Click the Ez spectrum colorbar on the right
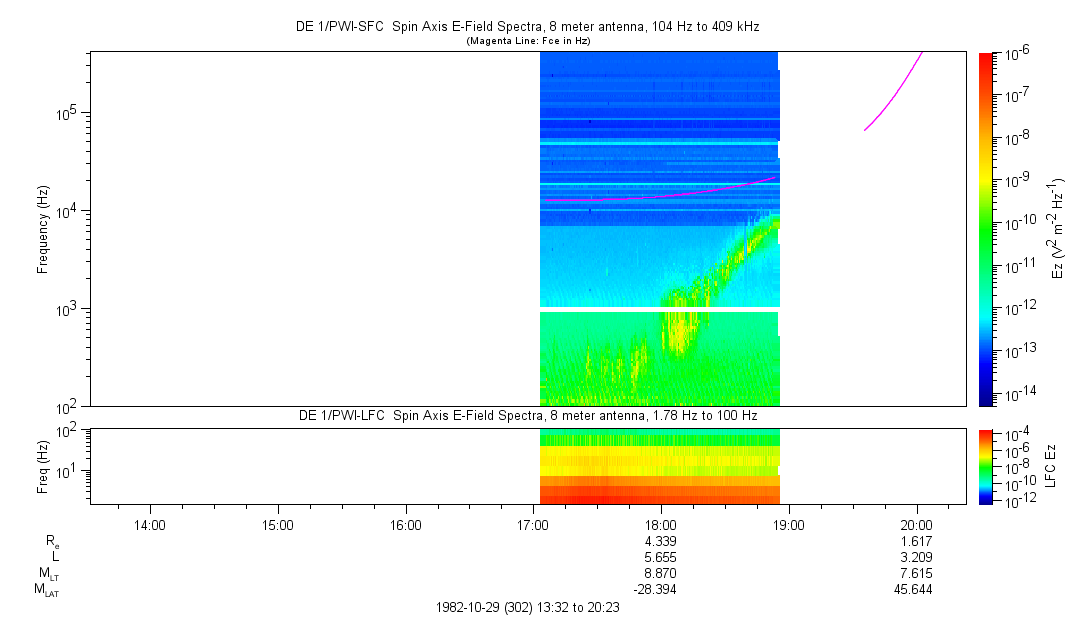 coord(986,228)
